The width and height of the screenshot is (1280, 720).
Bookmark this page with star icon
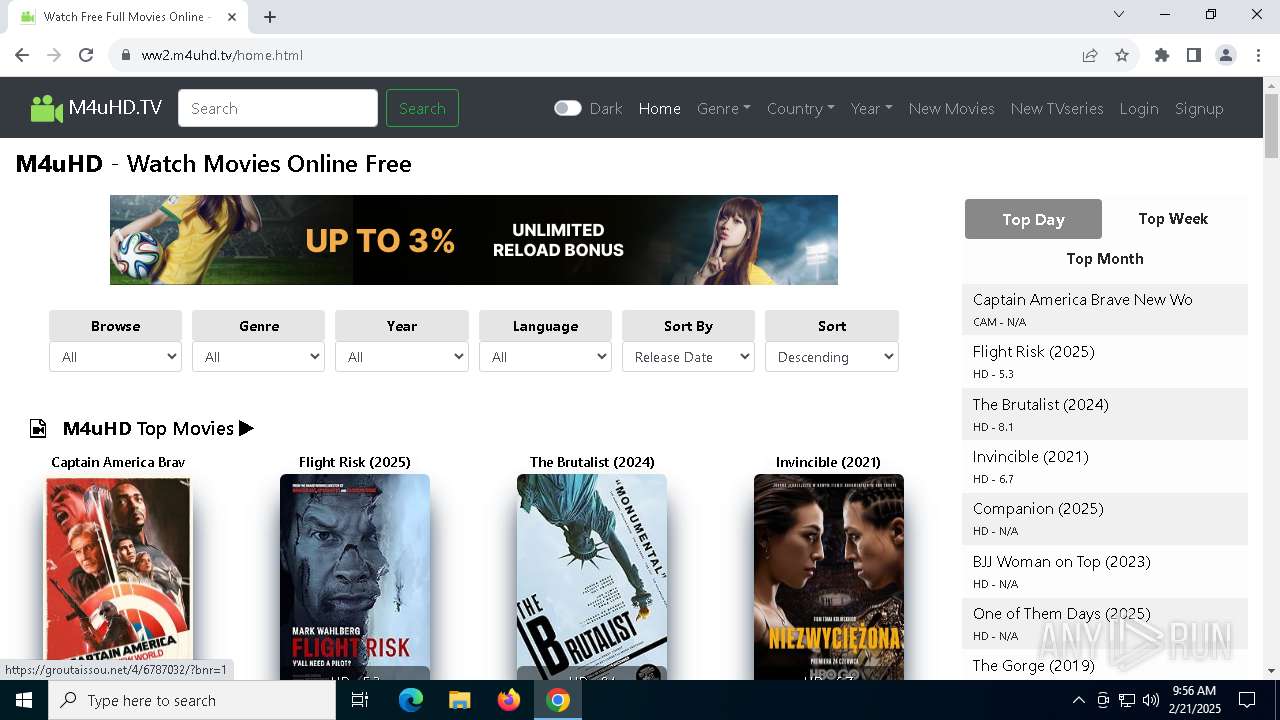point(1122,55)
